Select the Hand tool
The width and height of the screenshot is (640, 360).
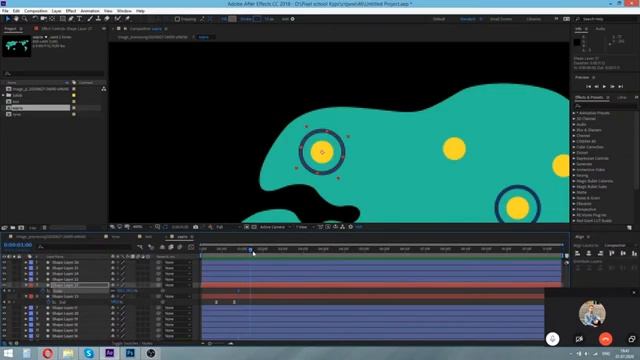16,19
